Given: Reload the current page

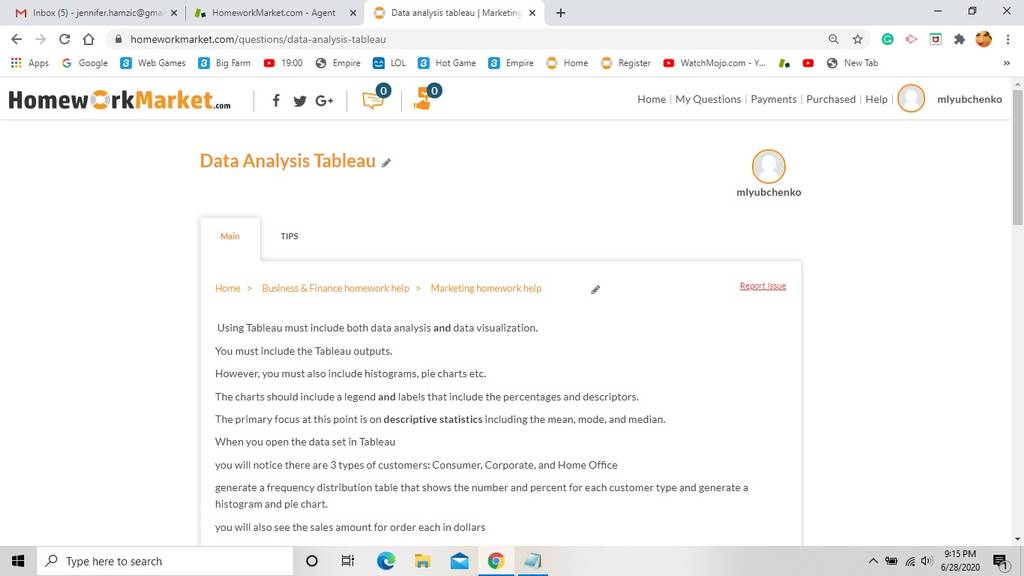Looking at the screenshot, I should click(x=64, y=39).
